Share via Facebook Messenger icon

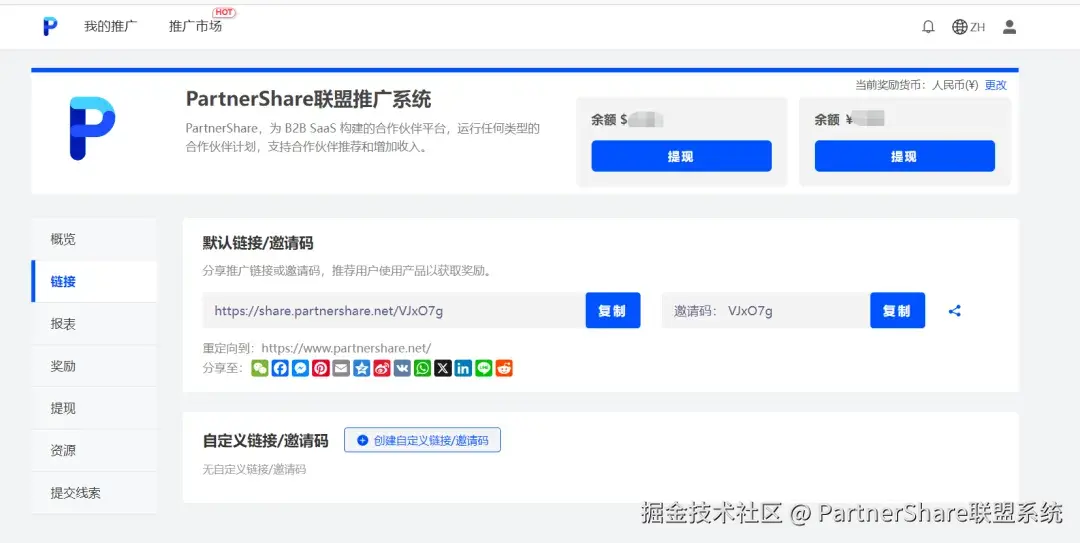tap(300, 369)
